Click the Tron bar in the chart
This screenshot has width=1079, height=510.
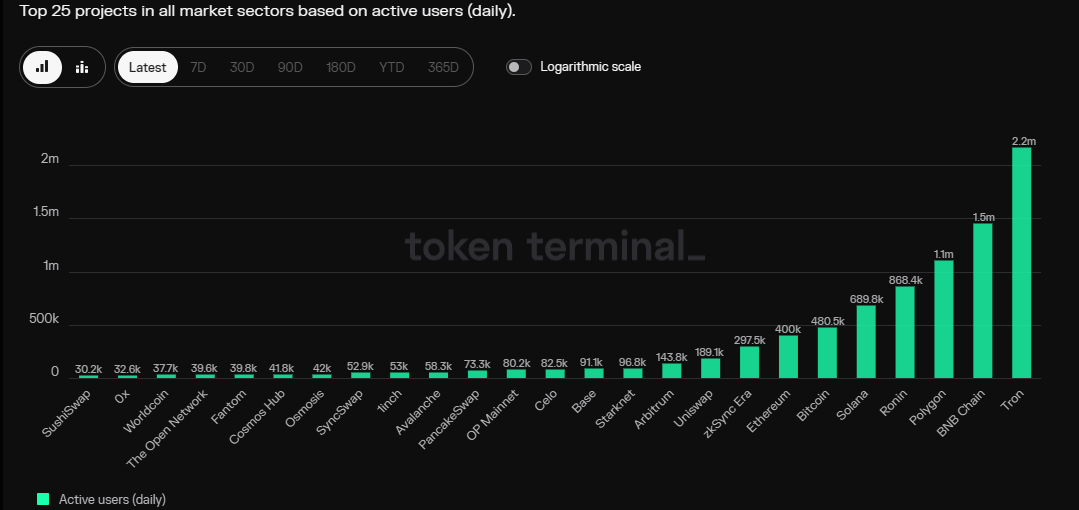pyautogui.click(x=1022, y=263)
